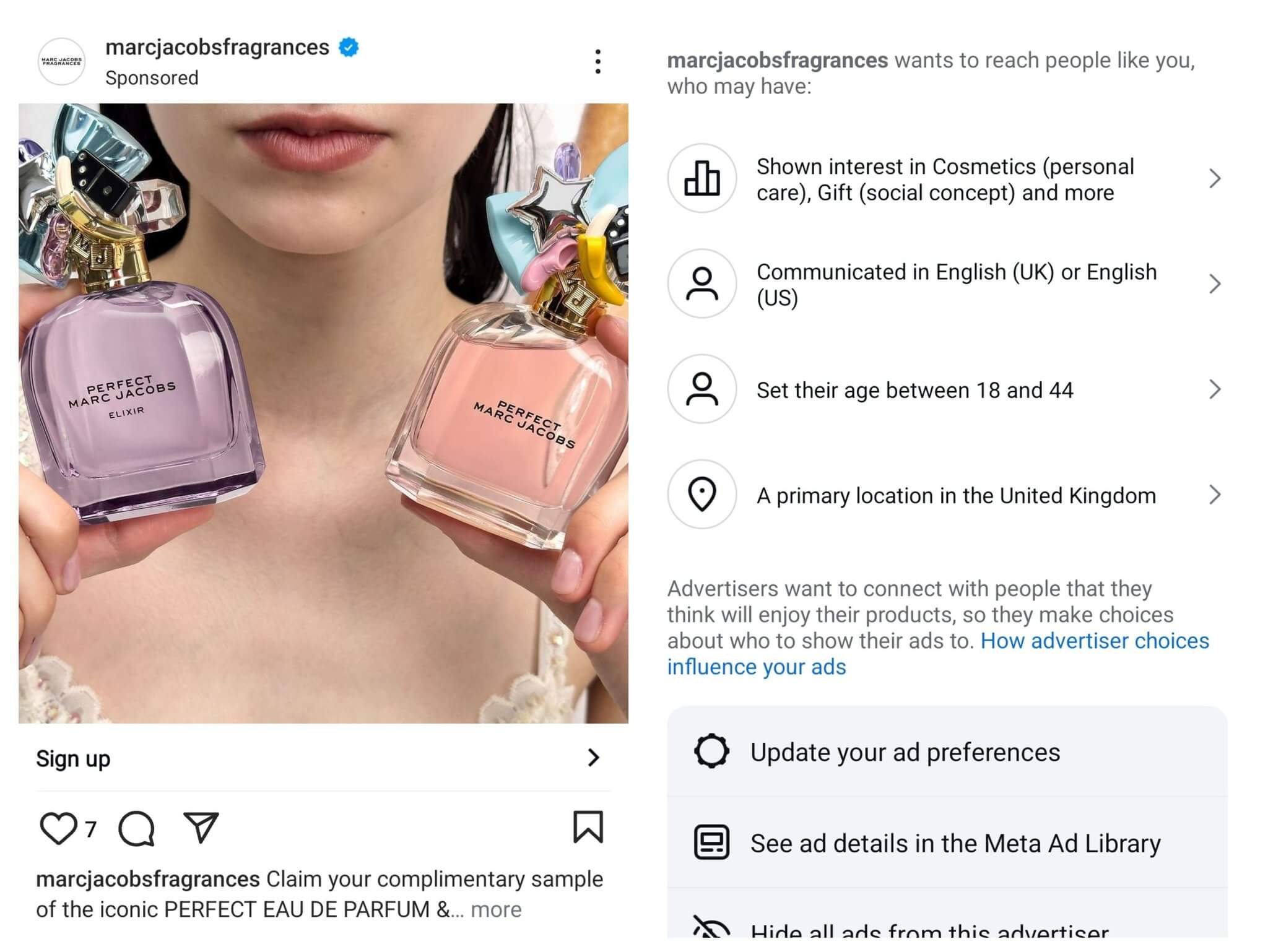Click the ad preferences gear icon
Screen dimensions: 1268x952
click(711, 751)
